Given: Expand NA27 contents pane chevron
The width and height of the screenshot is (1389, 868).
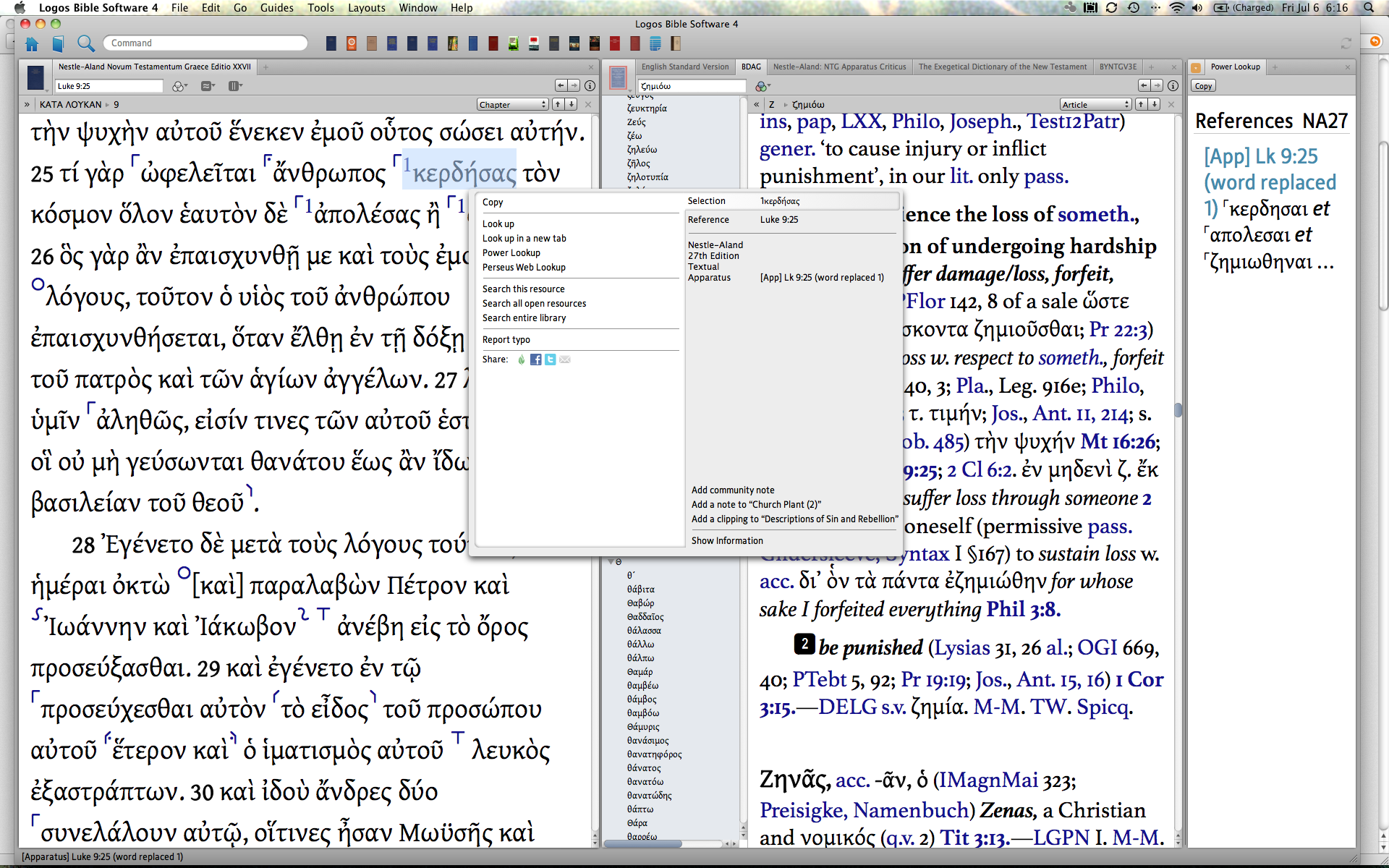Looking at the screenshot, I should 27,105.
